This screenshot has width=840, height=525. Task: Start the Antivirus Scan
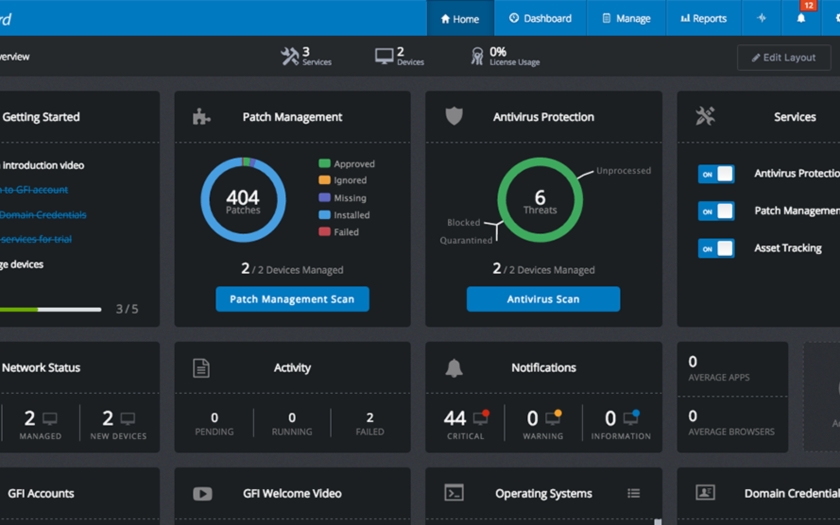(x=543, y=299)
